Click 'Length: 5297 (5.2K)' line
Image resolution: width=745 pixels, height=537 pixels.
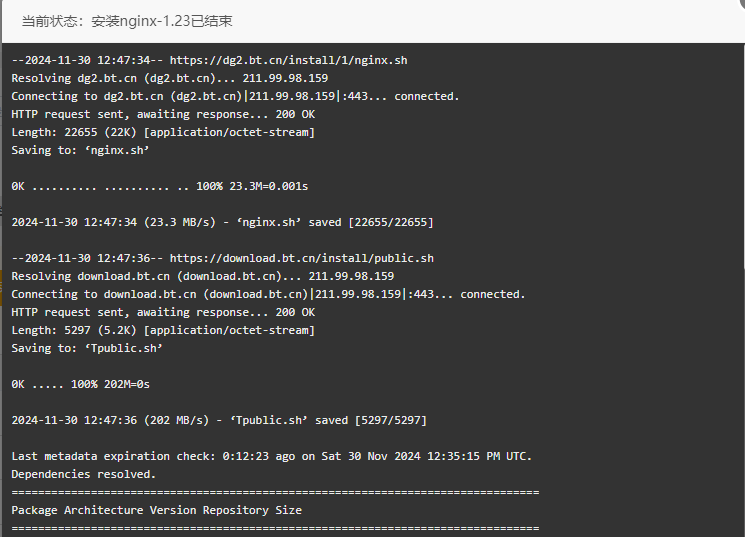click(x=163, y=331)
